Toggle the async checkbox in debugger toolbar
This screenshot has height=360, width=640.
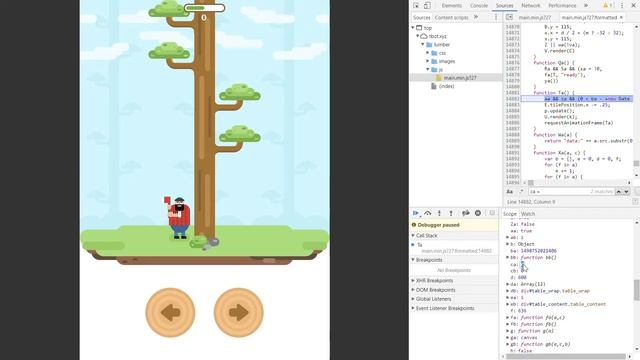click(x=492, y=213)
